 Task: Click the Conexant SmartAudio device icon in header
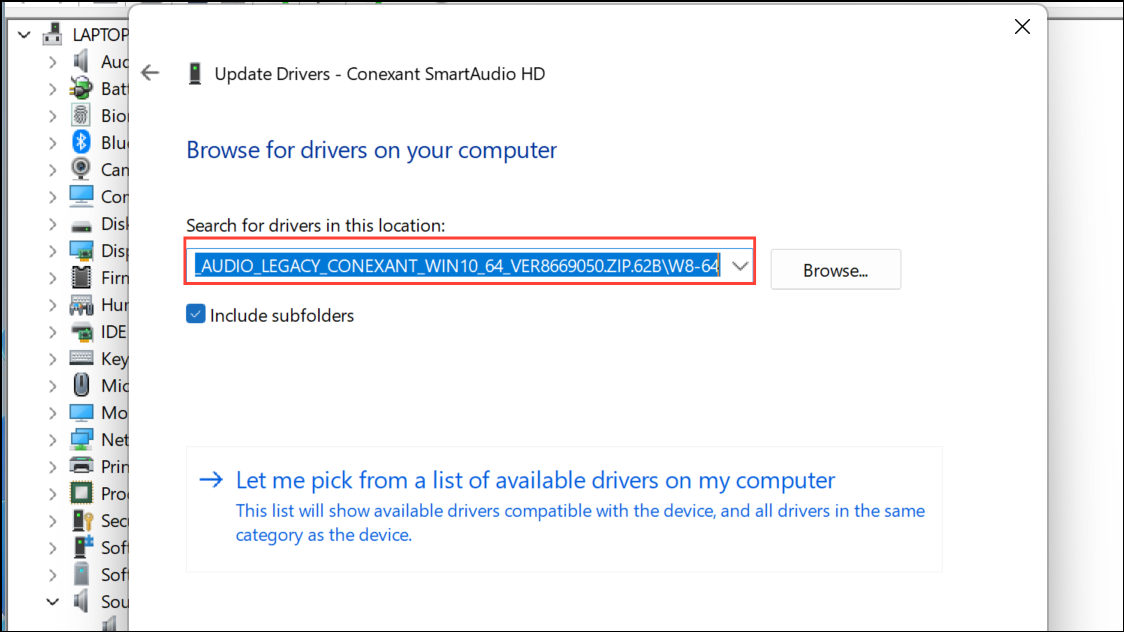pos(194,74)
